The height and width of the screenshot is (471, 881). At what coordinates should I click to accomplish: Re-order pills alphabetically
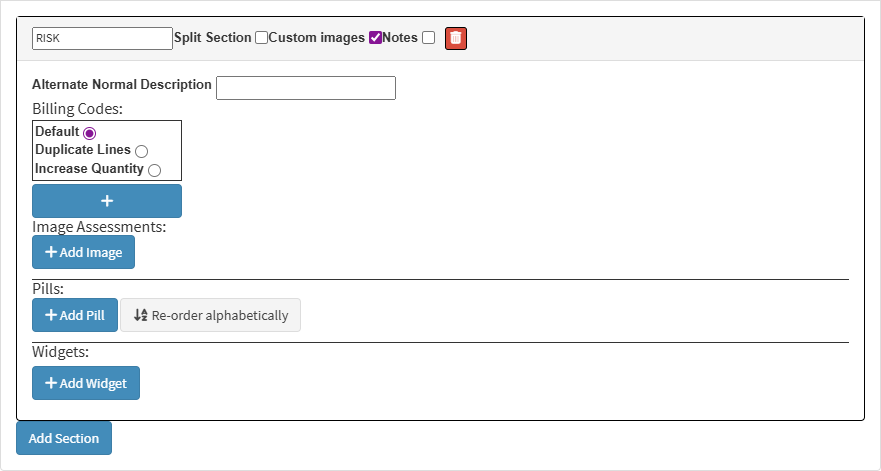[x=210, y=315]
